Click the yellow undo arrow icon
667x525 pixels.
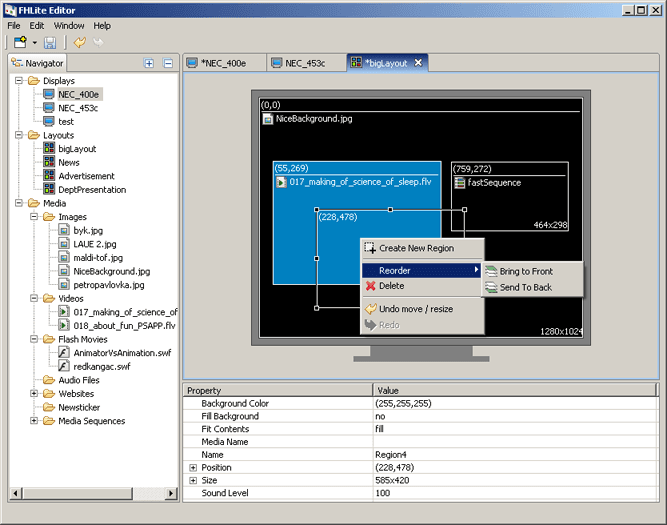point(79,43)
